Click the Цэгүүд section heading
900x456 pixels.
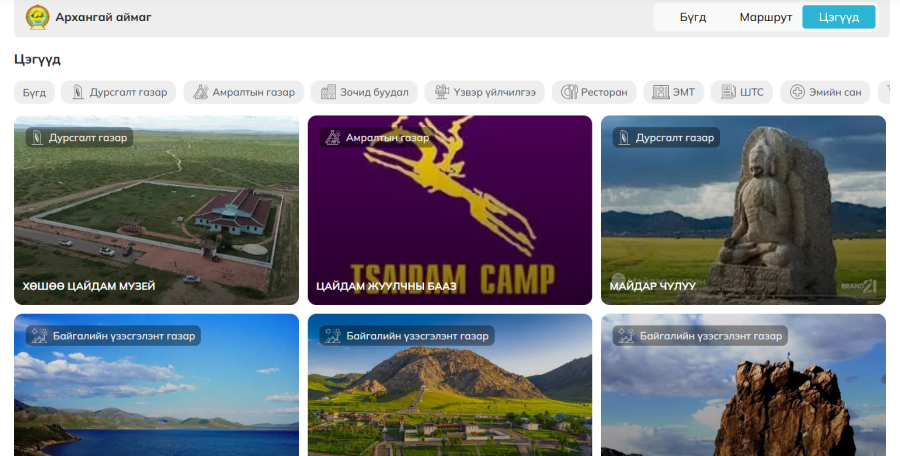(37, 59)
